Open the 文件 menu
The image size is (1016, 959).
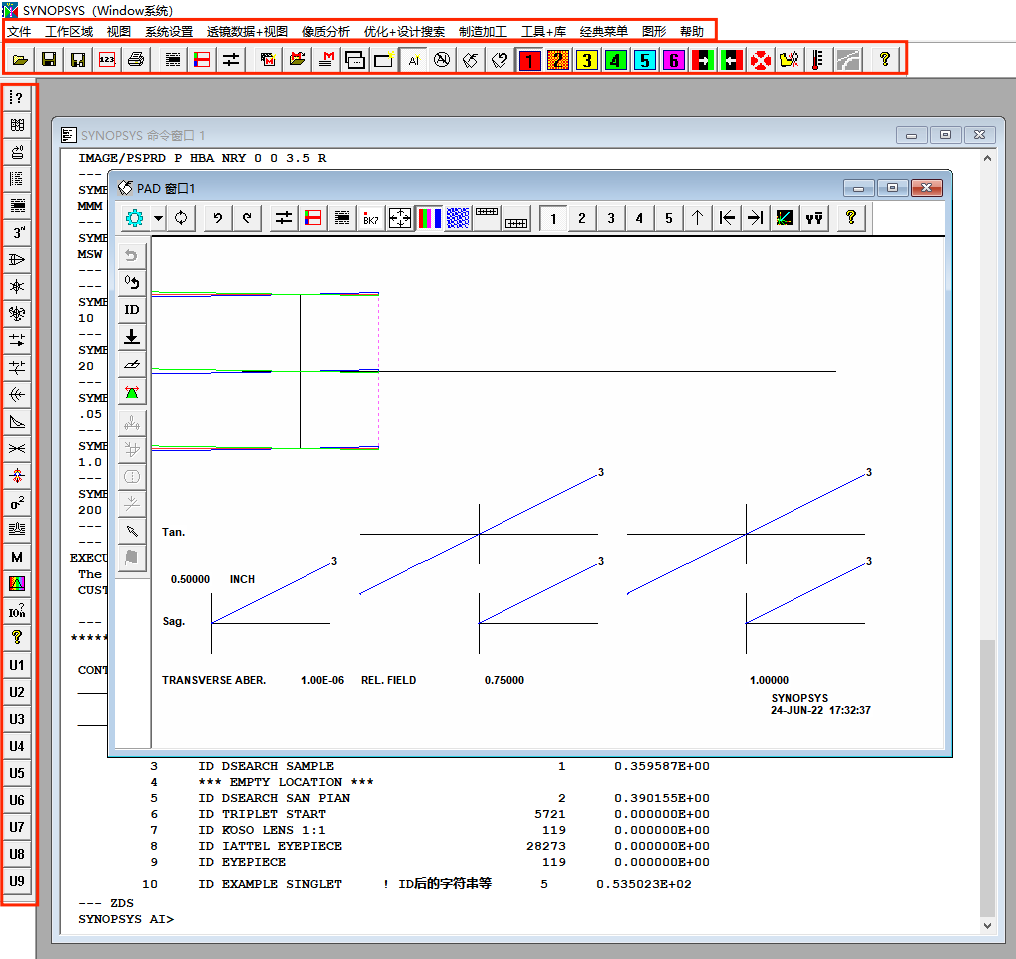coord(19,31)
